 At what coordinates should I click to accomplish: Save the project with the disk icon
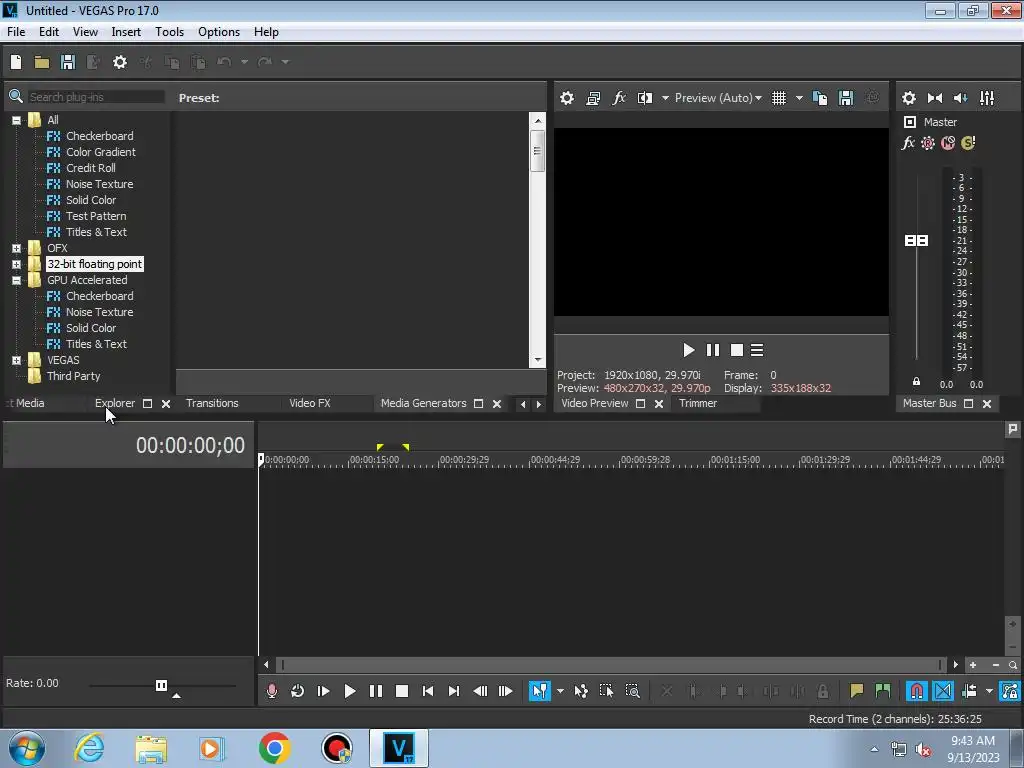click(x=67, y=62)
